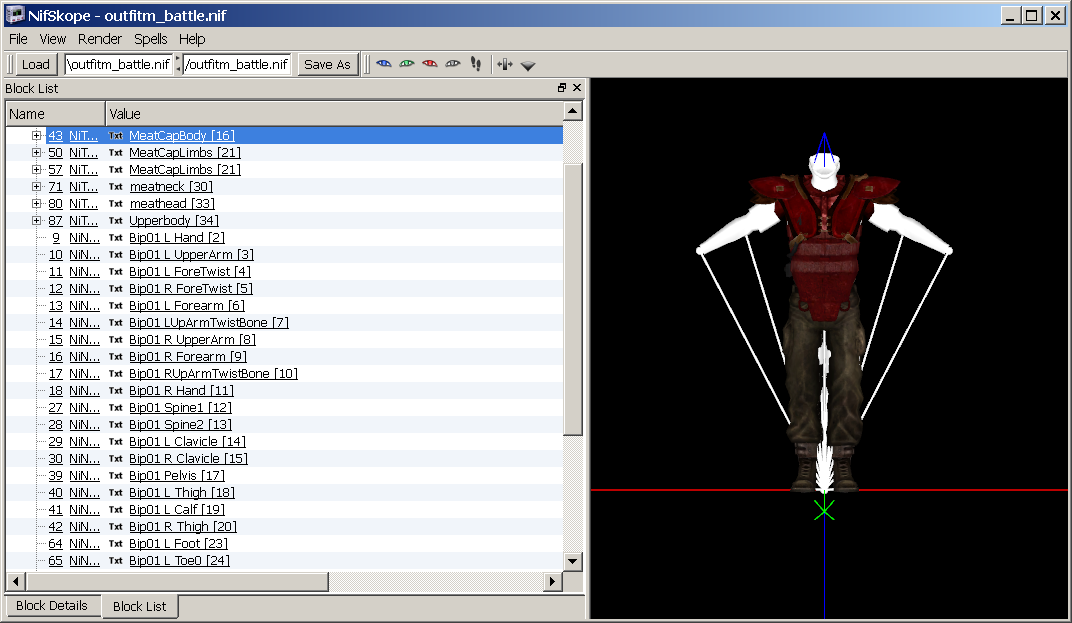Click the Load button
1072x623 pixels.
point(36,64)
